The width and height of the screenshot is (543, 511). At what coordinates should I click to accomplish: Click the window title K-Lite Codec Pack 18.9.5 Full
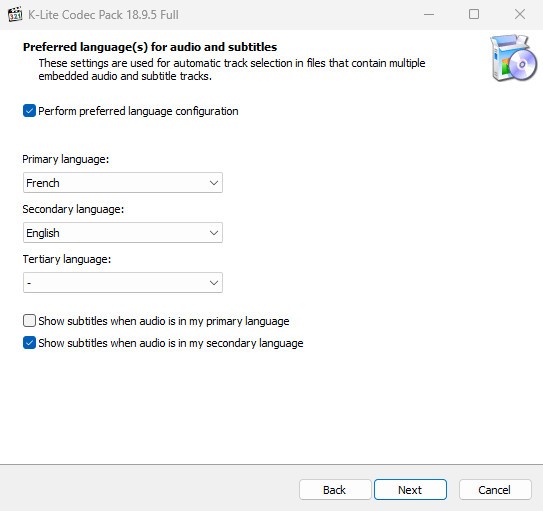tap(103, 15)
